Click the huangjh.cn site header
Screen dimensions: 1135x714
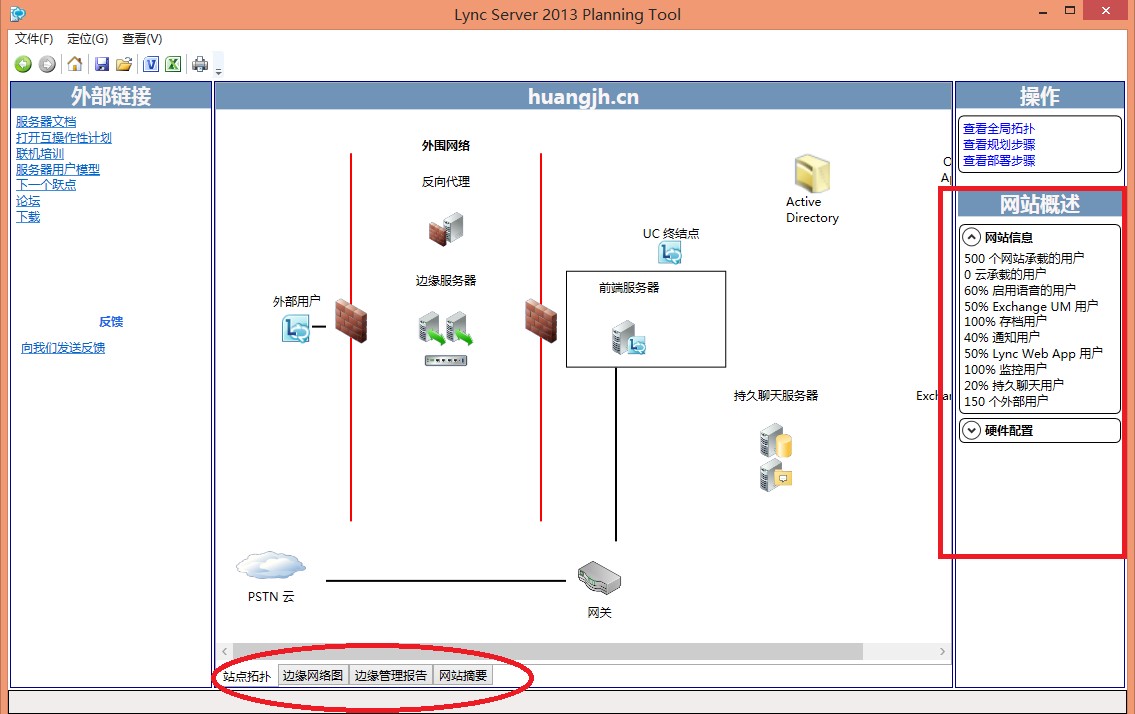coord(583,96)
